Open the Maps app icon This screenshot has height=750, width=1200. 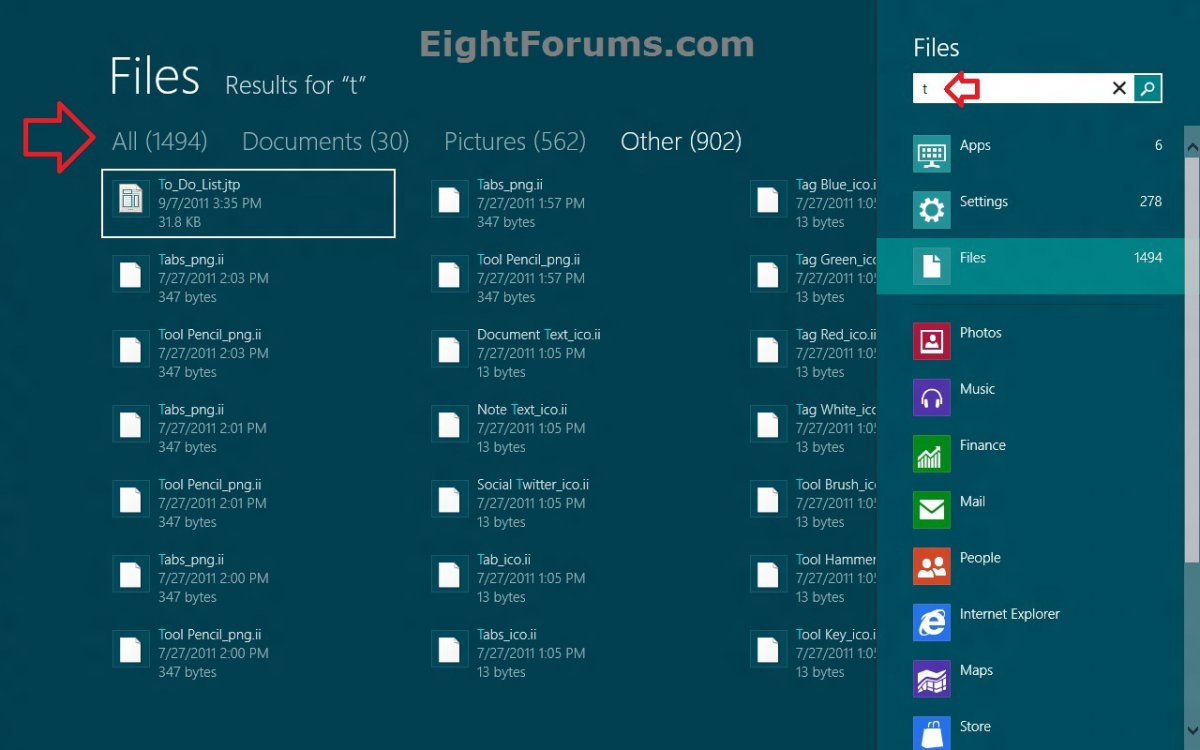[x=931, y=679]
